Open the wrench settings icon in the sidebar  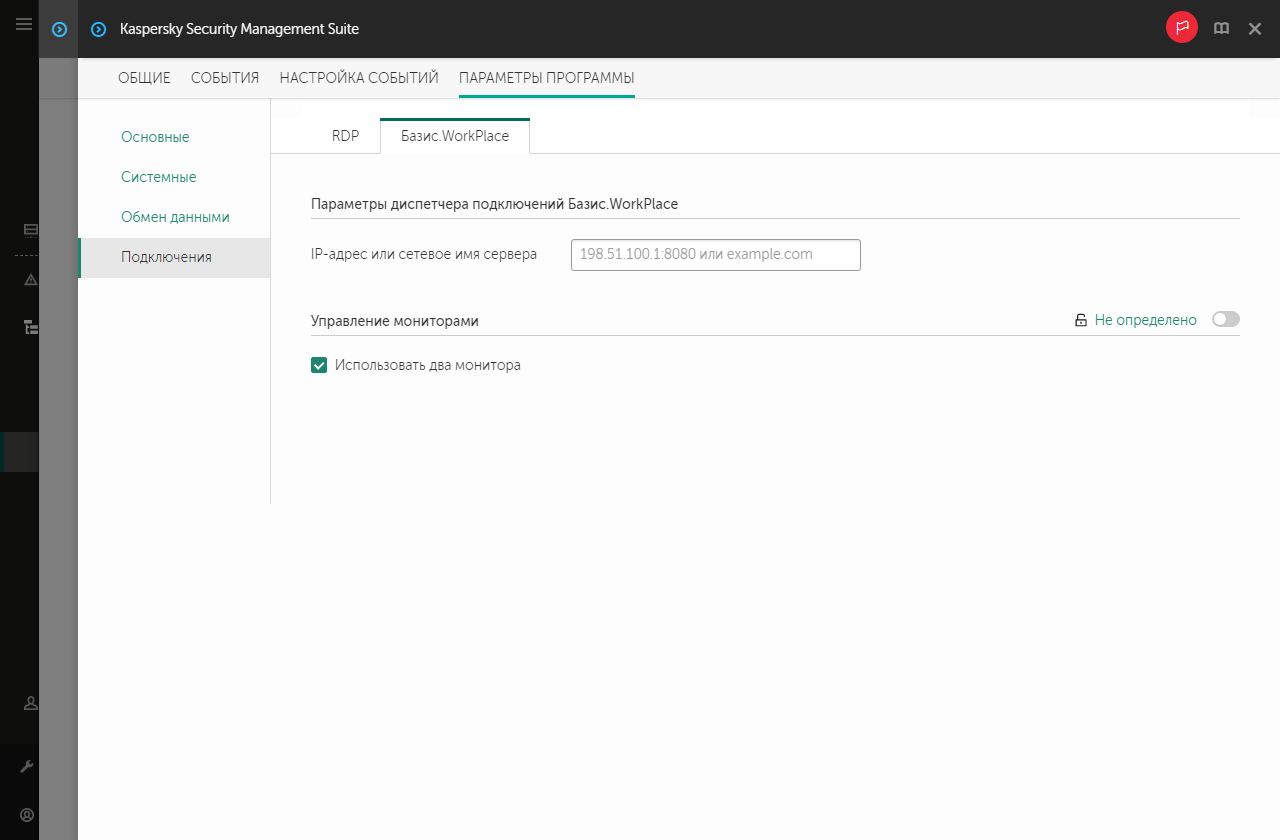[x=28, y=766]
